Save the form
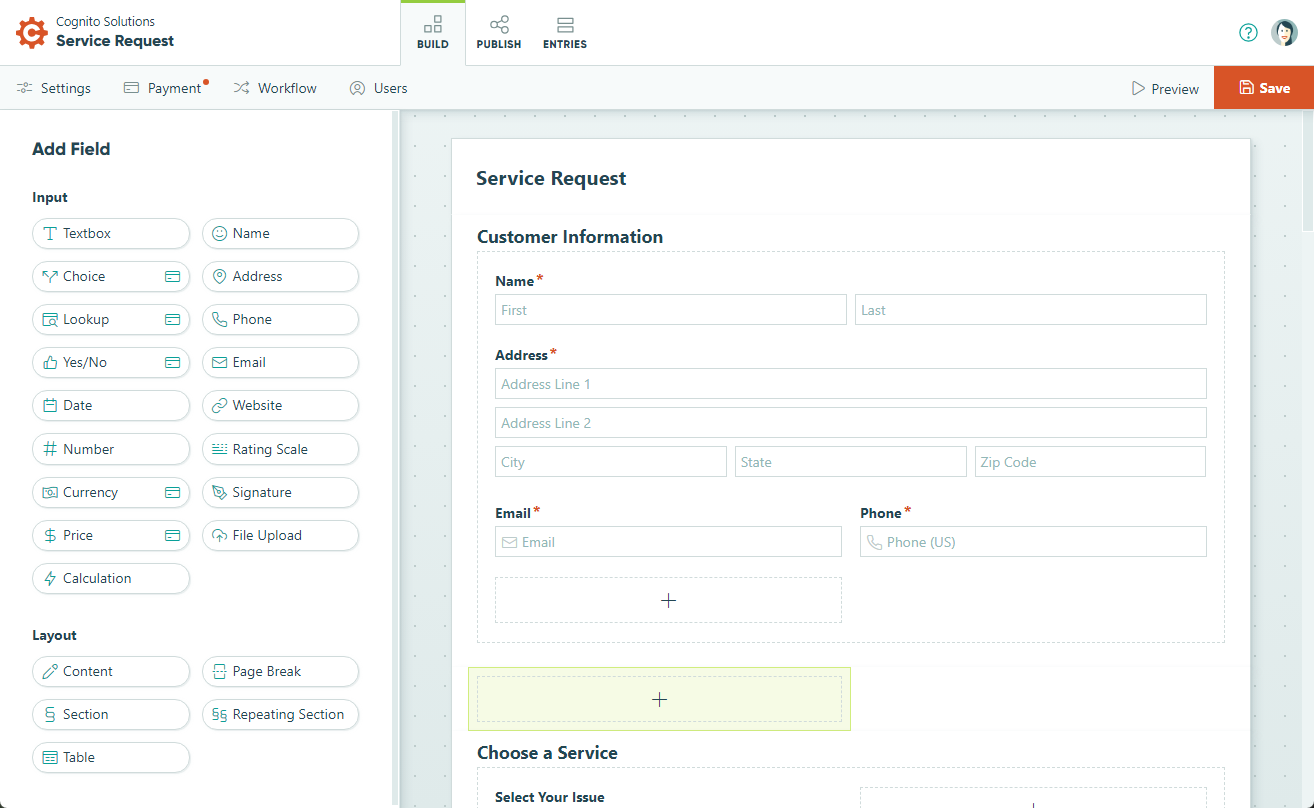 1264,88
